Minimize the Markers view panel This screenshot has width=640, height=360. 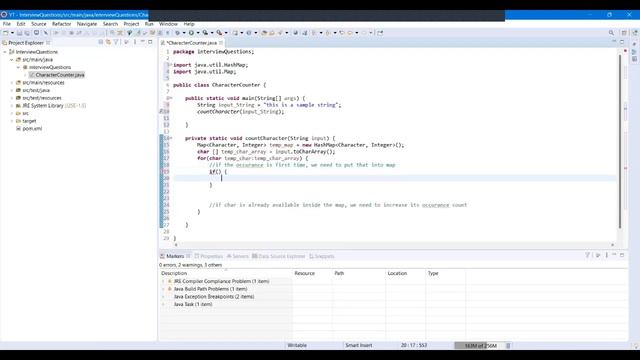pyautogui.click(x=614, y=255)
